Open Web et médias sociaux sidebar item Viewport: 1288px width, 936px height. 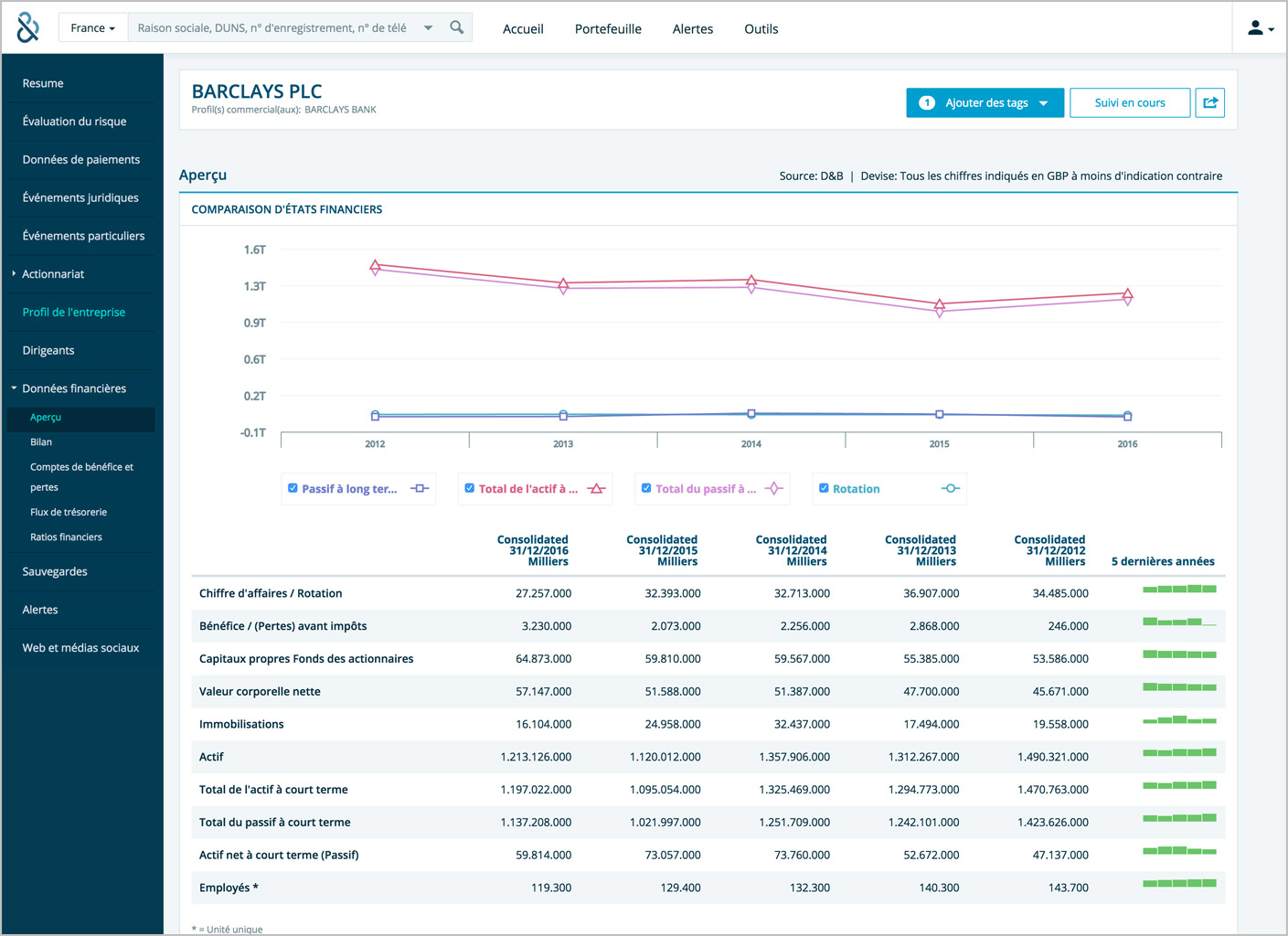80,648
